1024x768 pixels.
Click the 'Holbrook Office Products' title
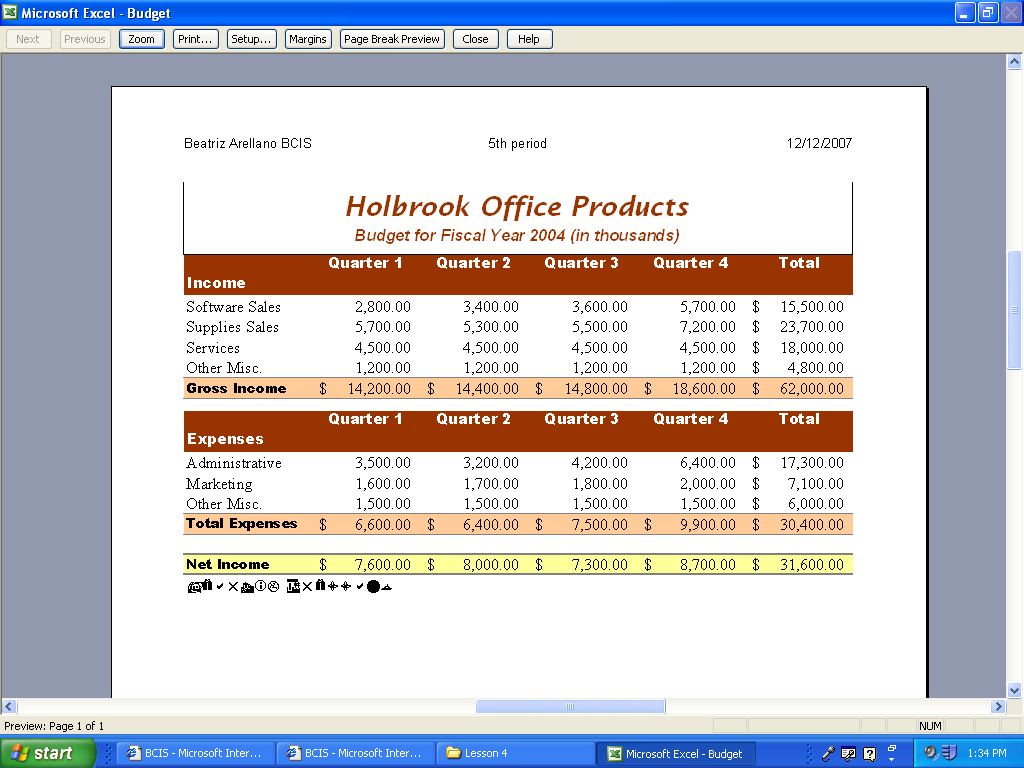(517, 206)
